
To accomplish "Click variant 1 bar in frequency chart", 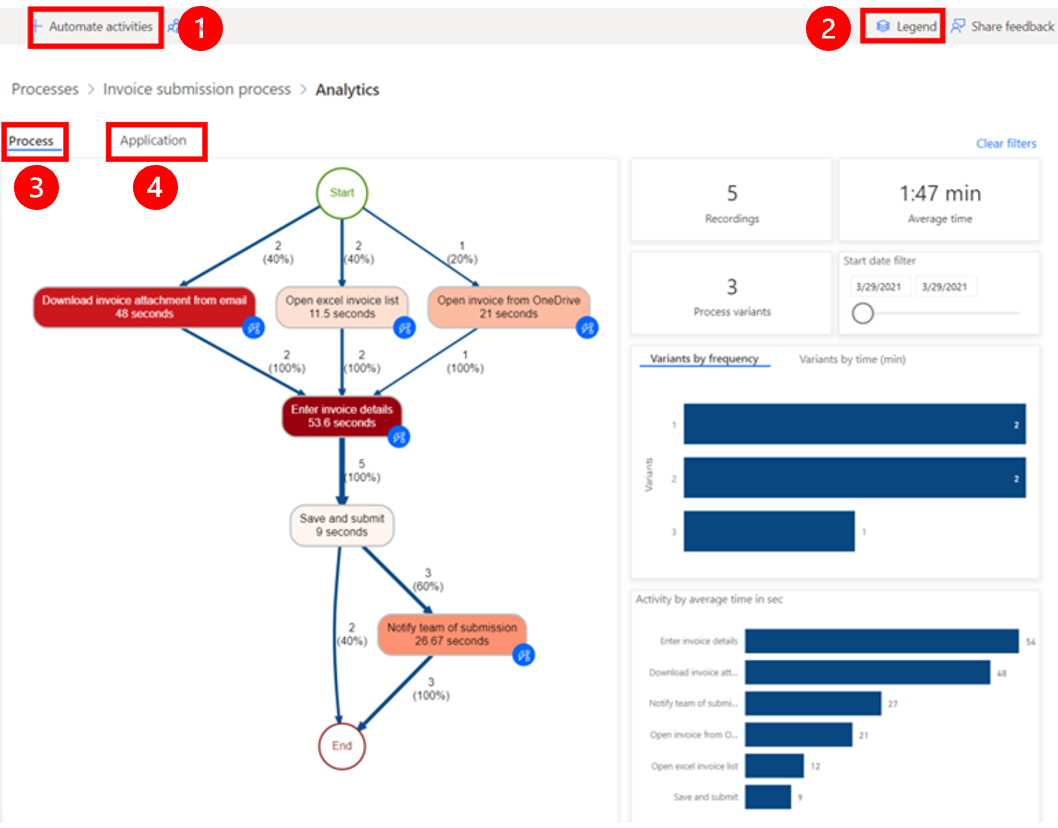I will [854, 424].
